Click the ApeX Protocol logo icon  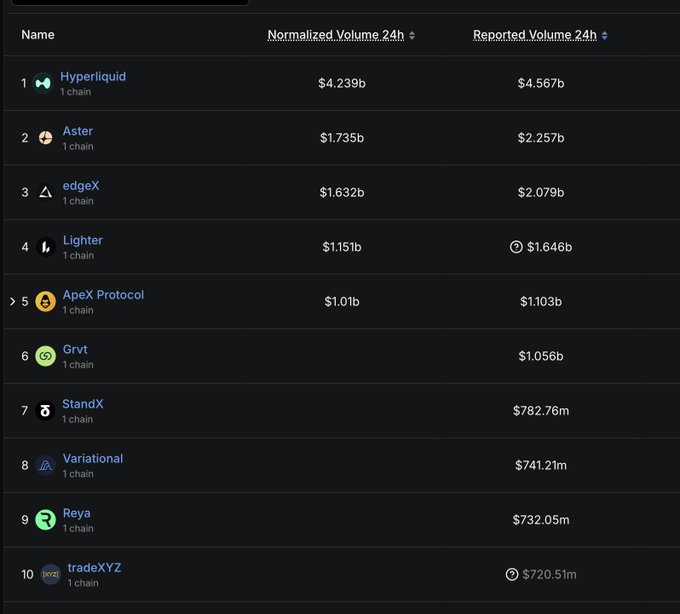[x=45, y=301]
